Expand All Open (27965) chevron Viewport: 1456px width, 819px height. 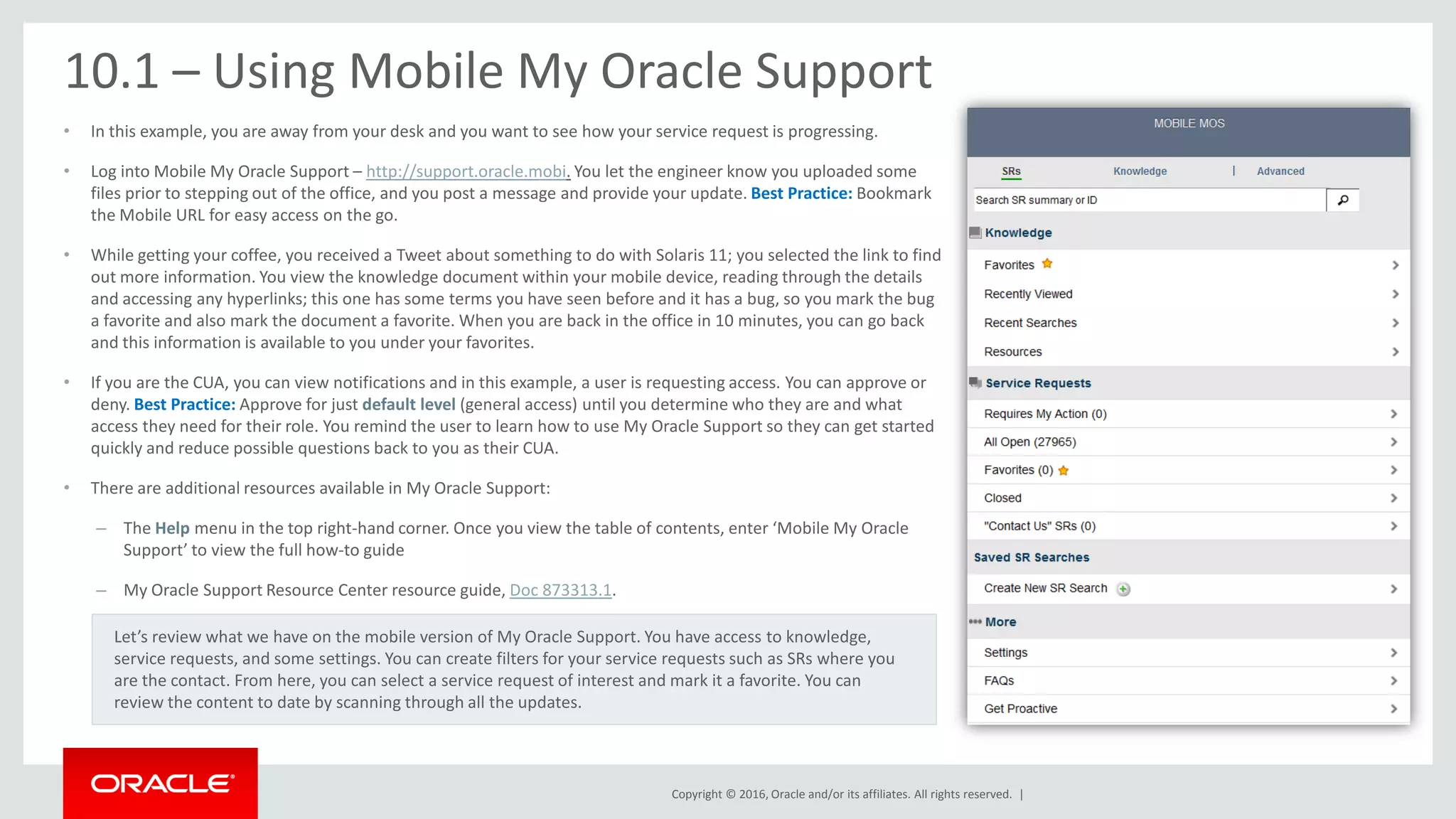click(1393, 442)
